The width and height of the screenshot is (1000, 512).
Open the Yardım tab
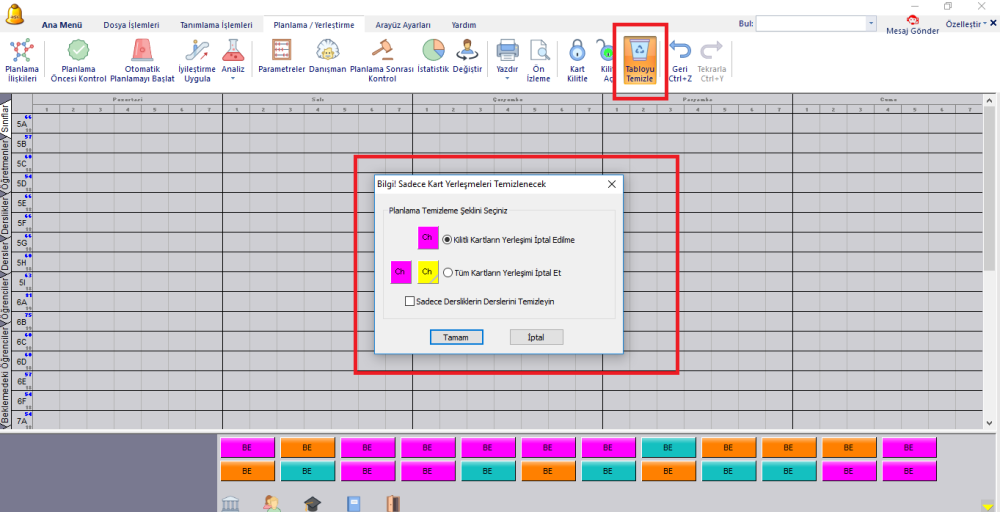point(464,25)
